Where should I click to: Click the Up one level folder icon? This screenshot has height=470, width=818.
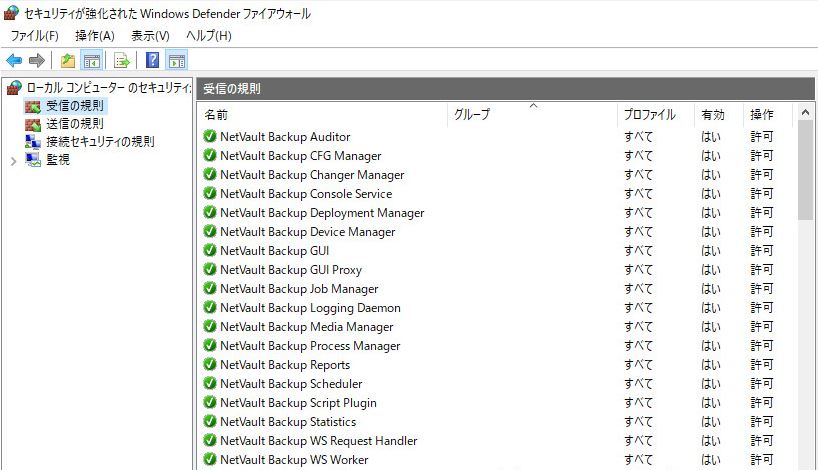(68, 61)
